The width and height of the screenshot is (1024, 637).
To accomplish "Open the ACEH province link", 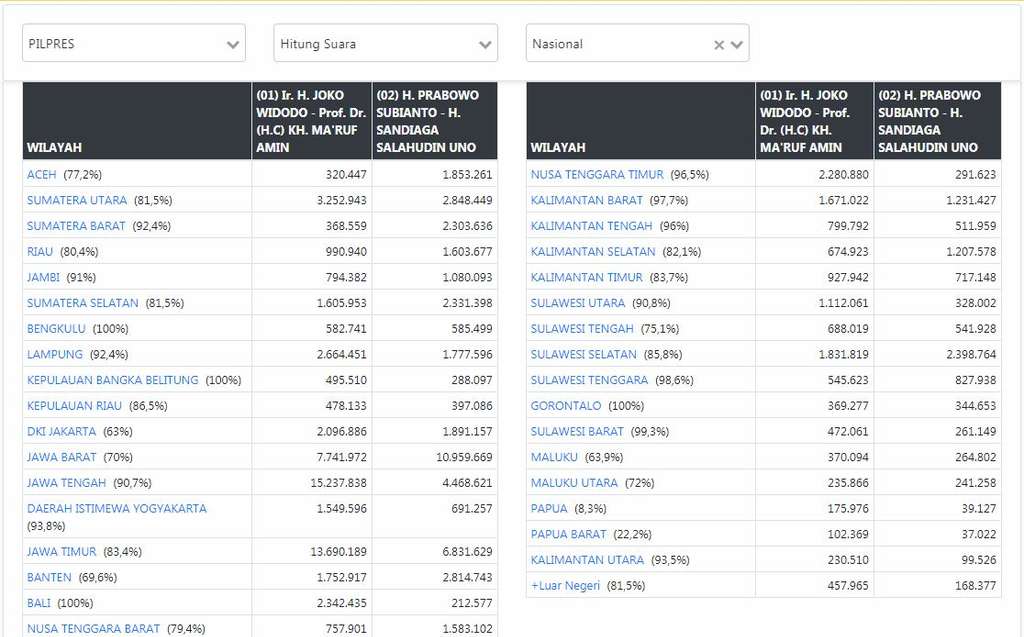I will (42, 174).
